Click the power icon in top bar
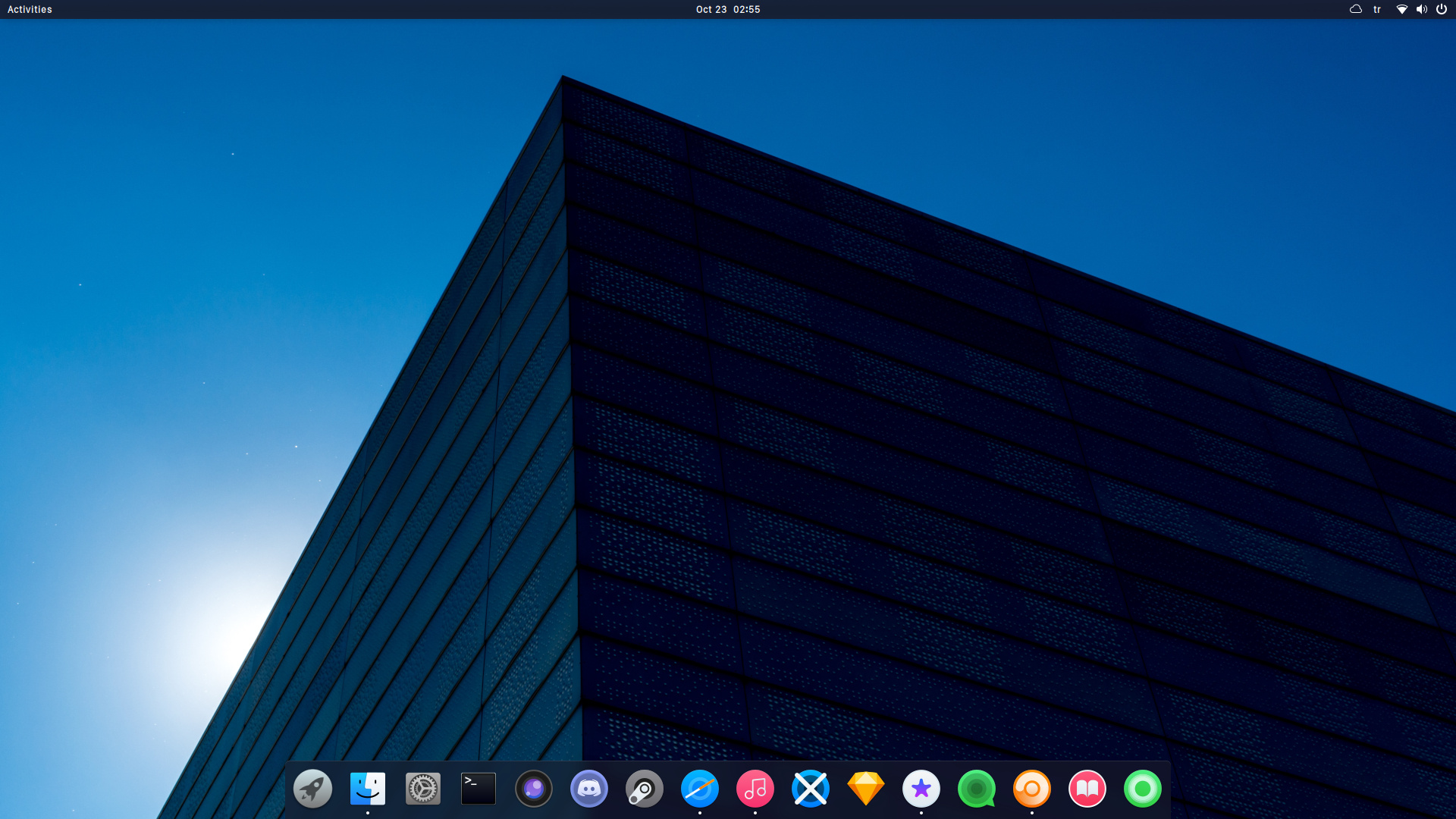1456x819 pixels. point(1442,9)
